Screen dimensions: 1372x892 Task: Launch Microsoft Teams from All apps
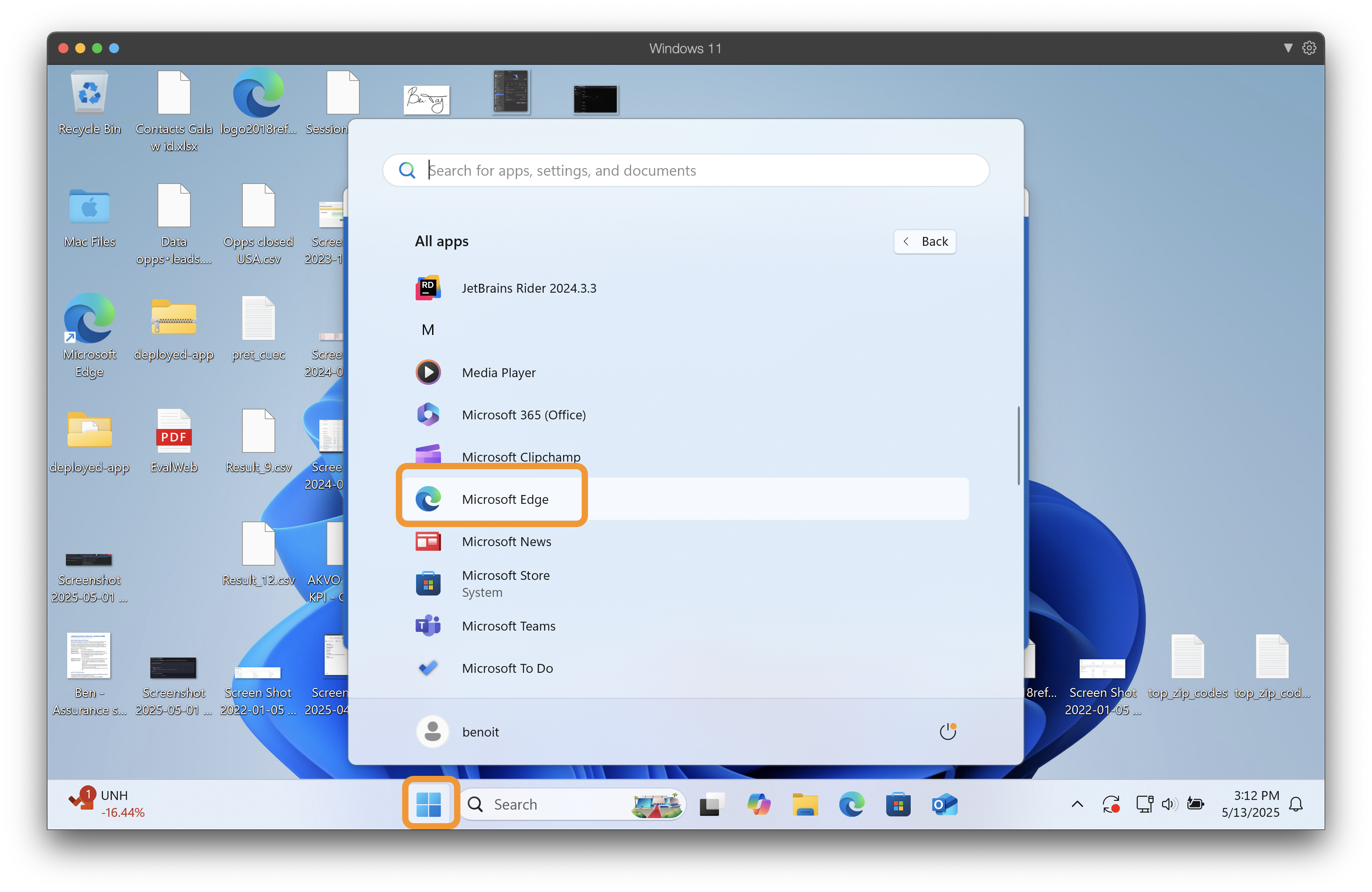[686, 626]
